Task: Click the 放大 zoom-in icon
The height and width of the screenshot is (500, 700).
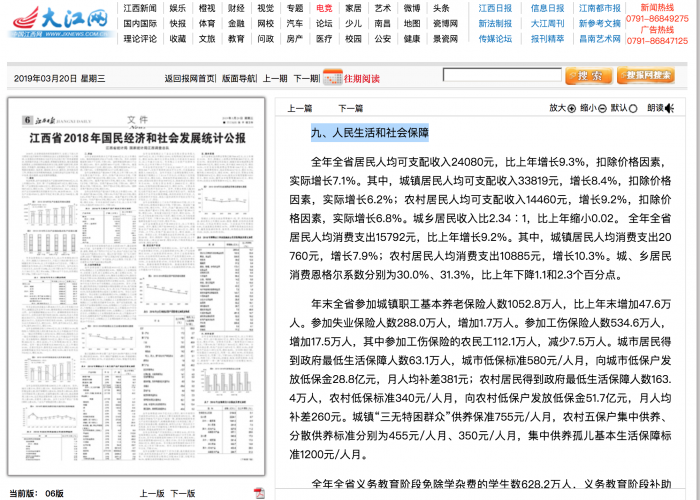Action: pyautogui.click(x=572, y=108)
